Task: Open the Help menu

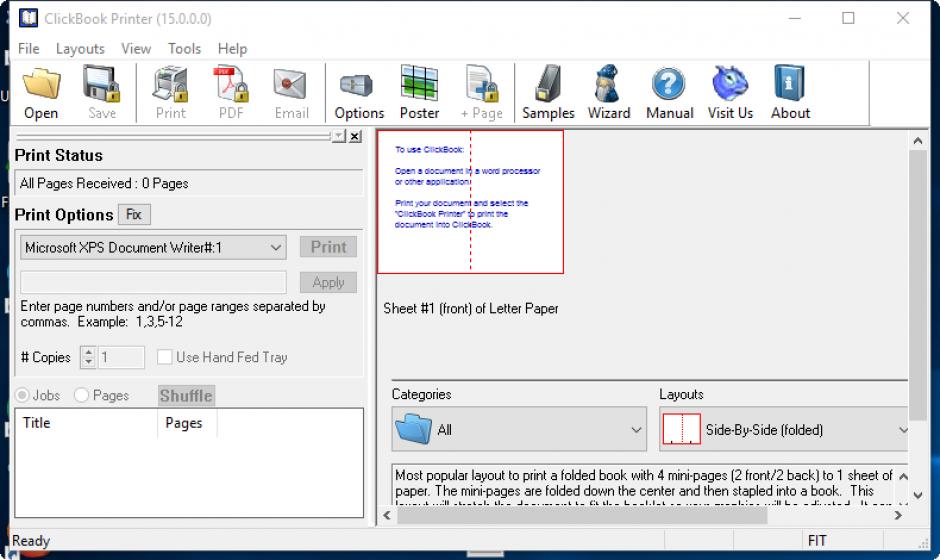Action: [232, 49]
